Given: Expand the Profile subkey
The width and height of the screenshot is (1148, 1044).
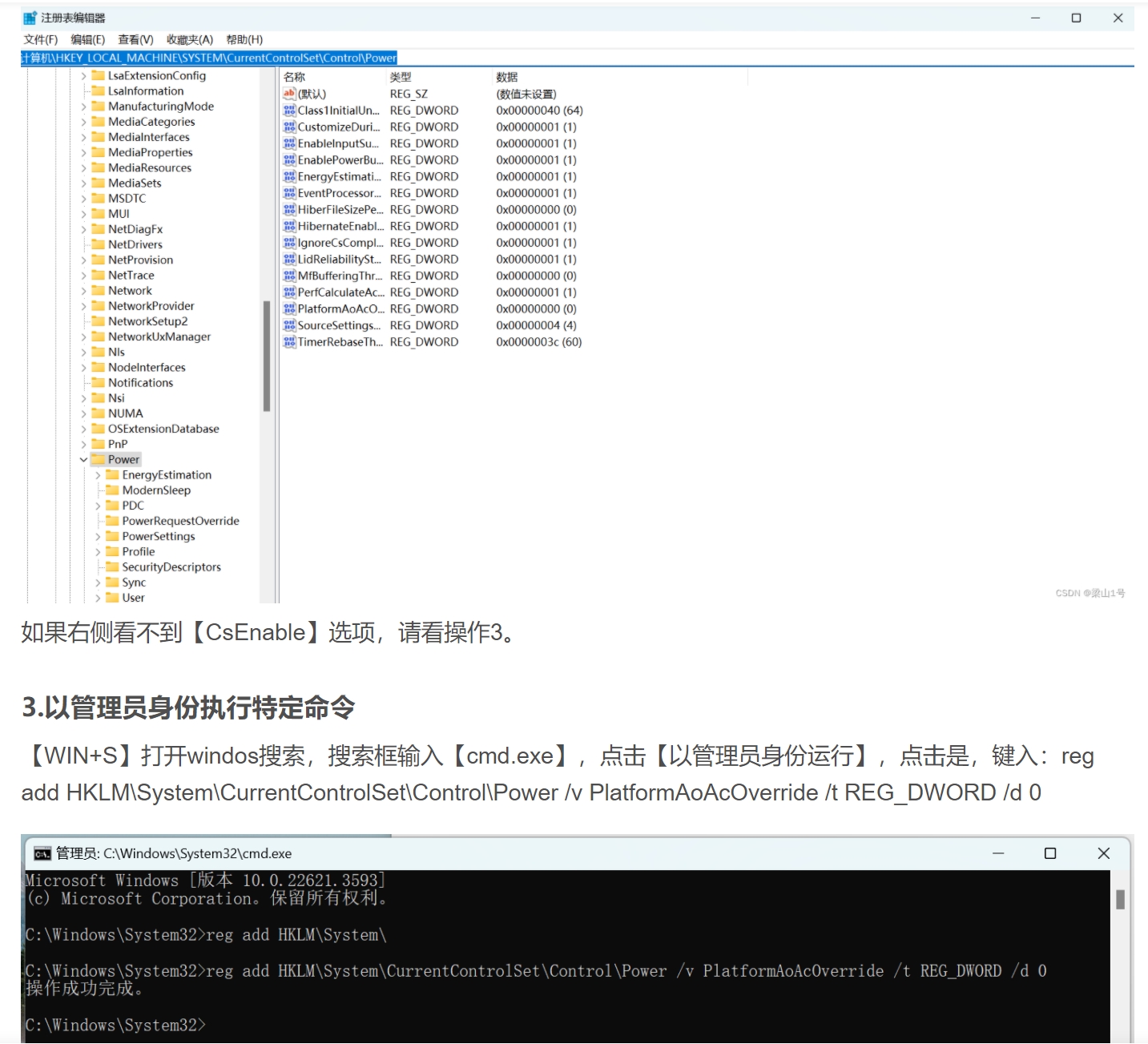Looking at the screenshot, I should point(98,552).
